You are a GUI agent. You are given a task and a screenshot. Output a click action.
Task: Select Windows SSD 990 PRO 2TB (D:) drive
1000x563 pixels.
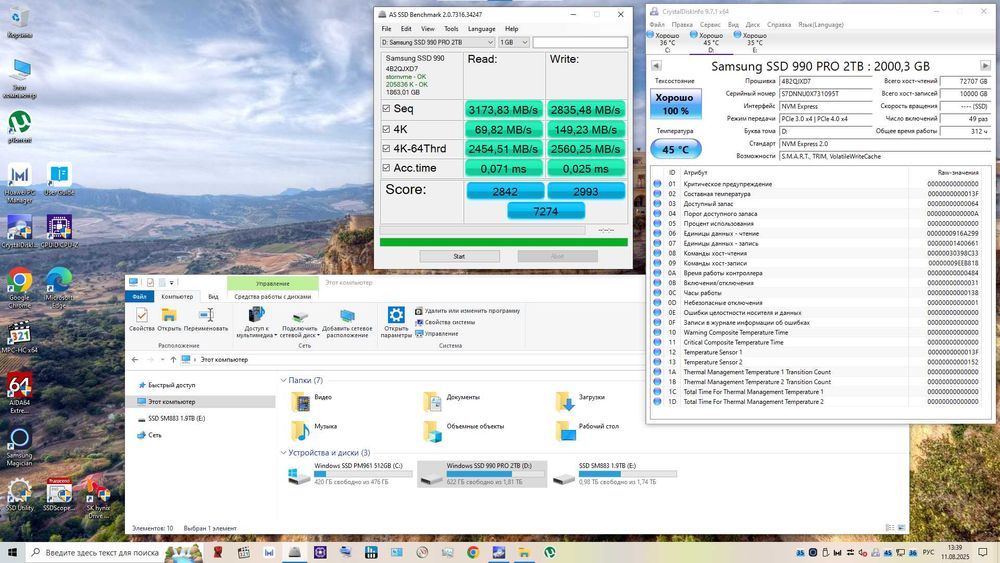pyautogui.click(x=482, y=474)
